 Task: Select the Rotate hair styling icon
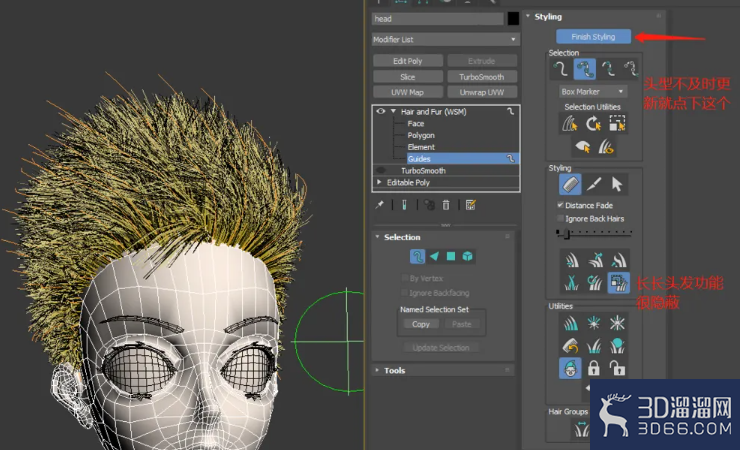click(x=595, y=283)
